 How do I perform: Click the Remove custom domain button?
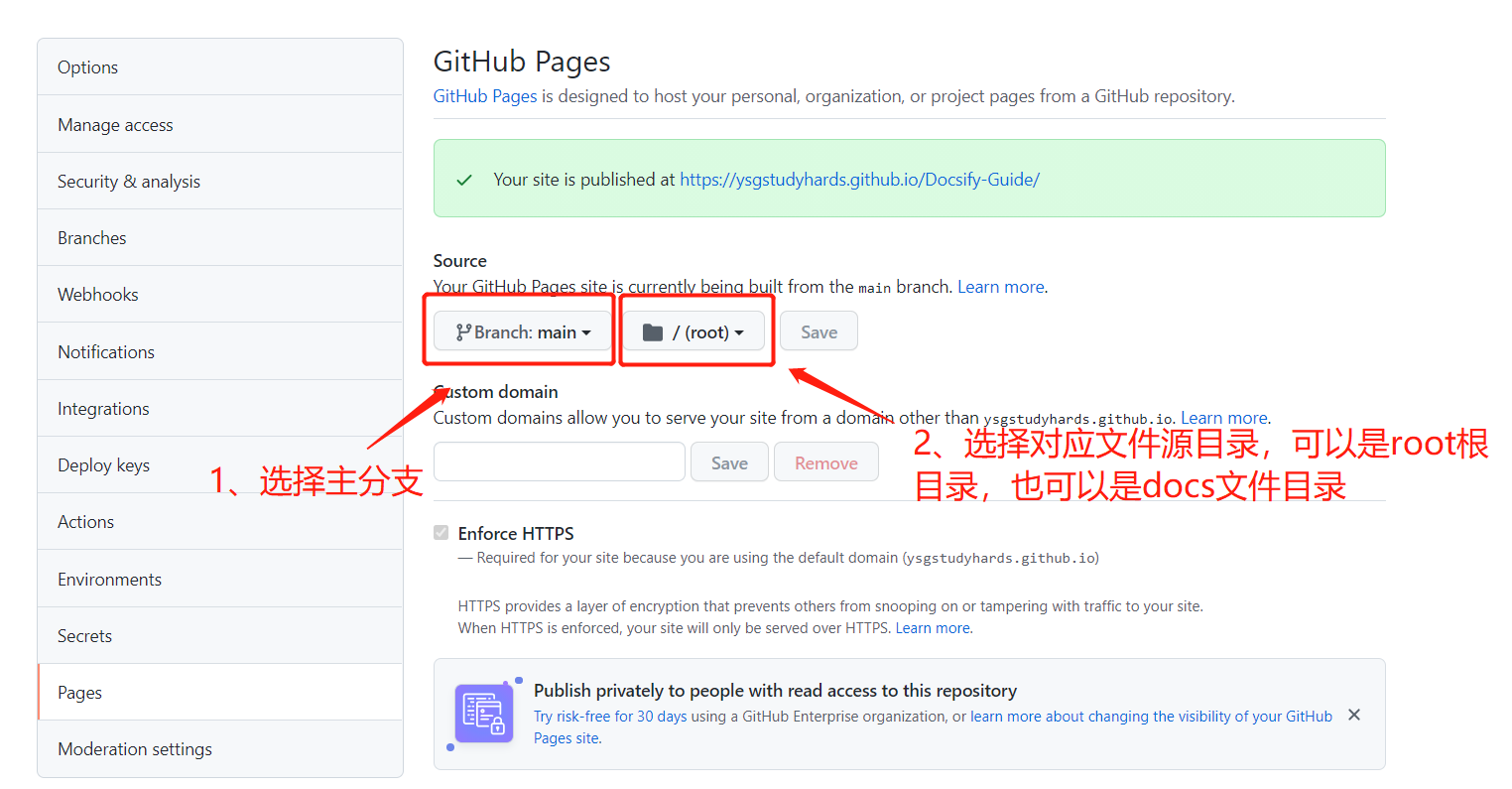[x=825, y=462]
